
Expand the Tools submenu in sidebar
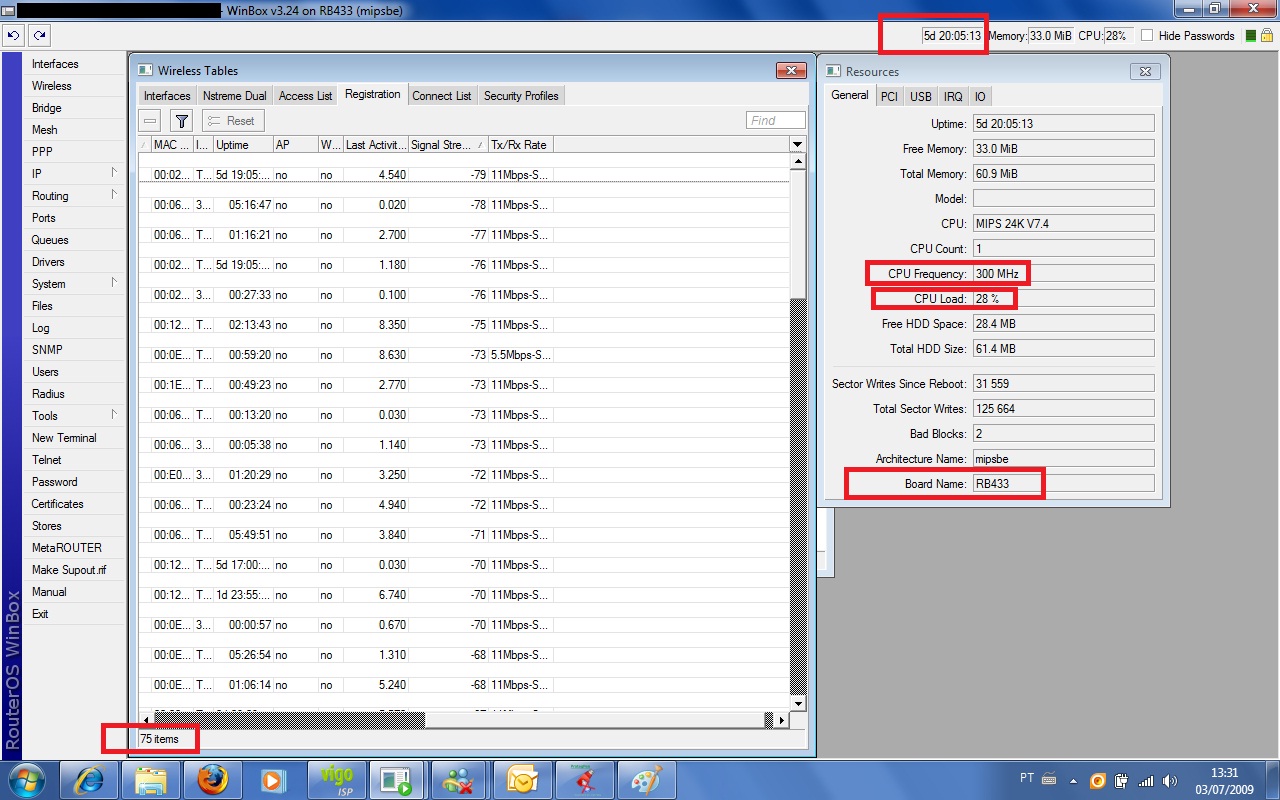click(114, 415)
